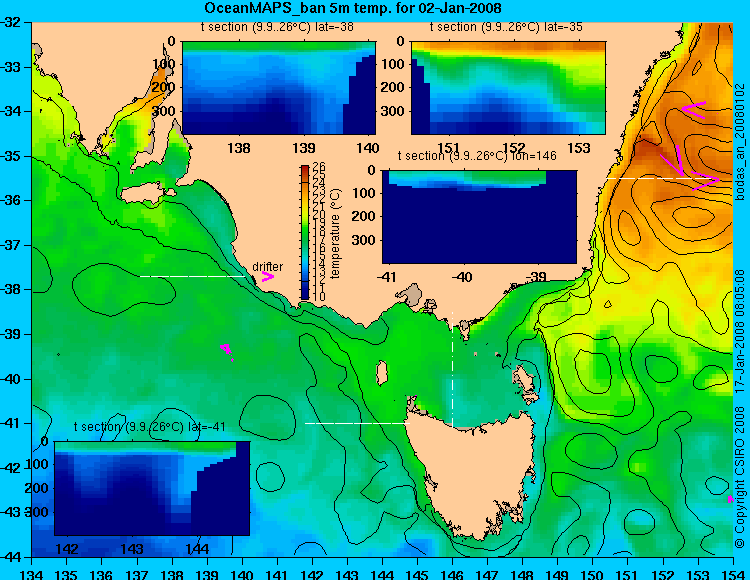Click the white dashed section line at lat -41
Screen dimensions: 750x580
[357, 423]
